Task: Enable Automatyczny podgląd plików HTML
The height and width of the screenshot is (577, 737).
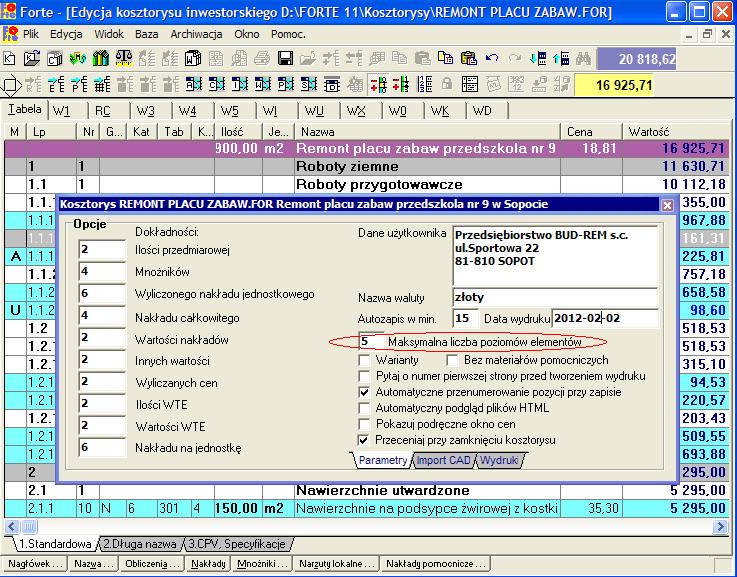Action: pos(364,408)
